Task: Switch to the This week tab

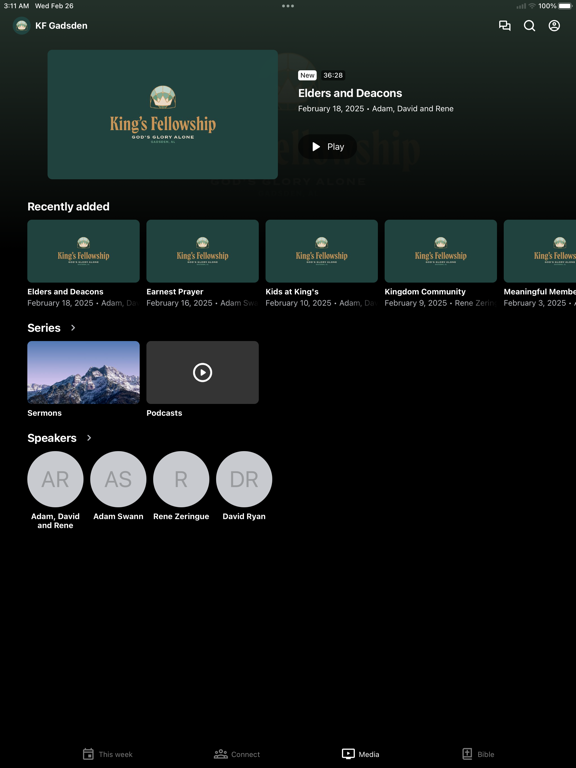Action: point(108,754)
